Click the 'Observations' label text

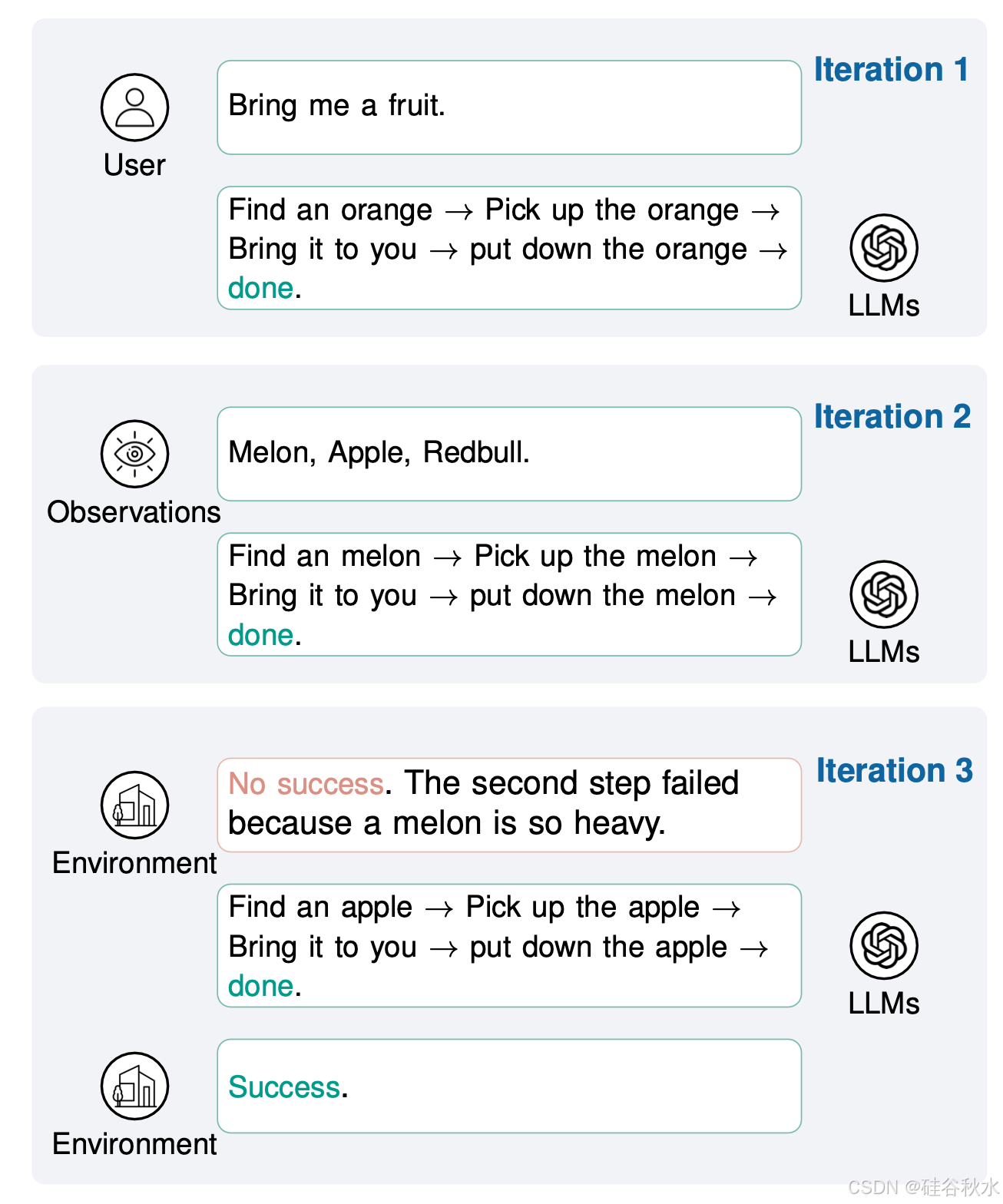(134, 512)
